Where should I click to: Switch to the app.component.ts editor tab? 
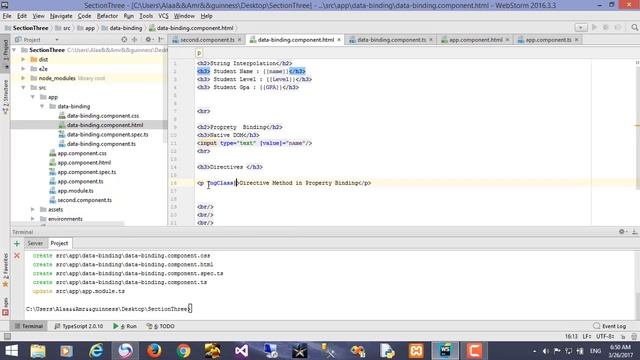coord(548,40)
